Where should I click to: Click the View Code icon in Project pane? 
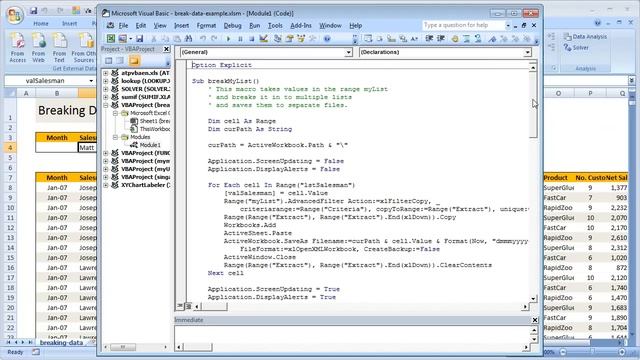pyautogui.click(x=109, y=61)
